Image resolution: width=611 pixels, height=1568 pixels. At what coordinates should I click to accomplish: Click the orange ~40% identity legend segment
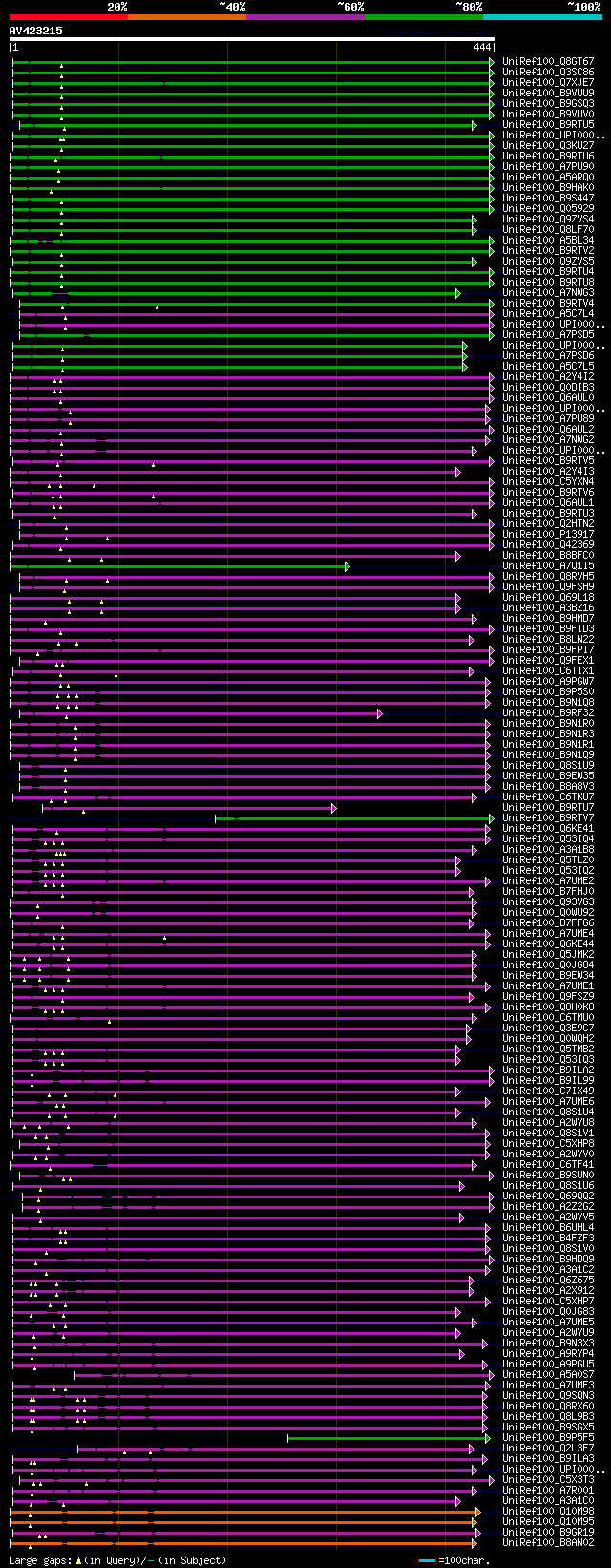point(186,16)
